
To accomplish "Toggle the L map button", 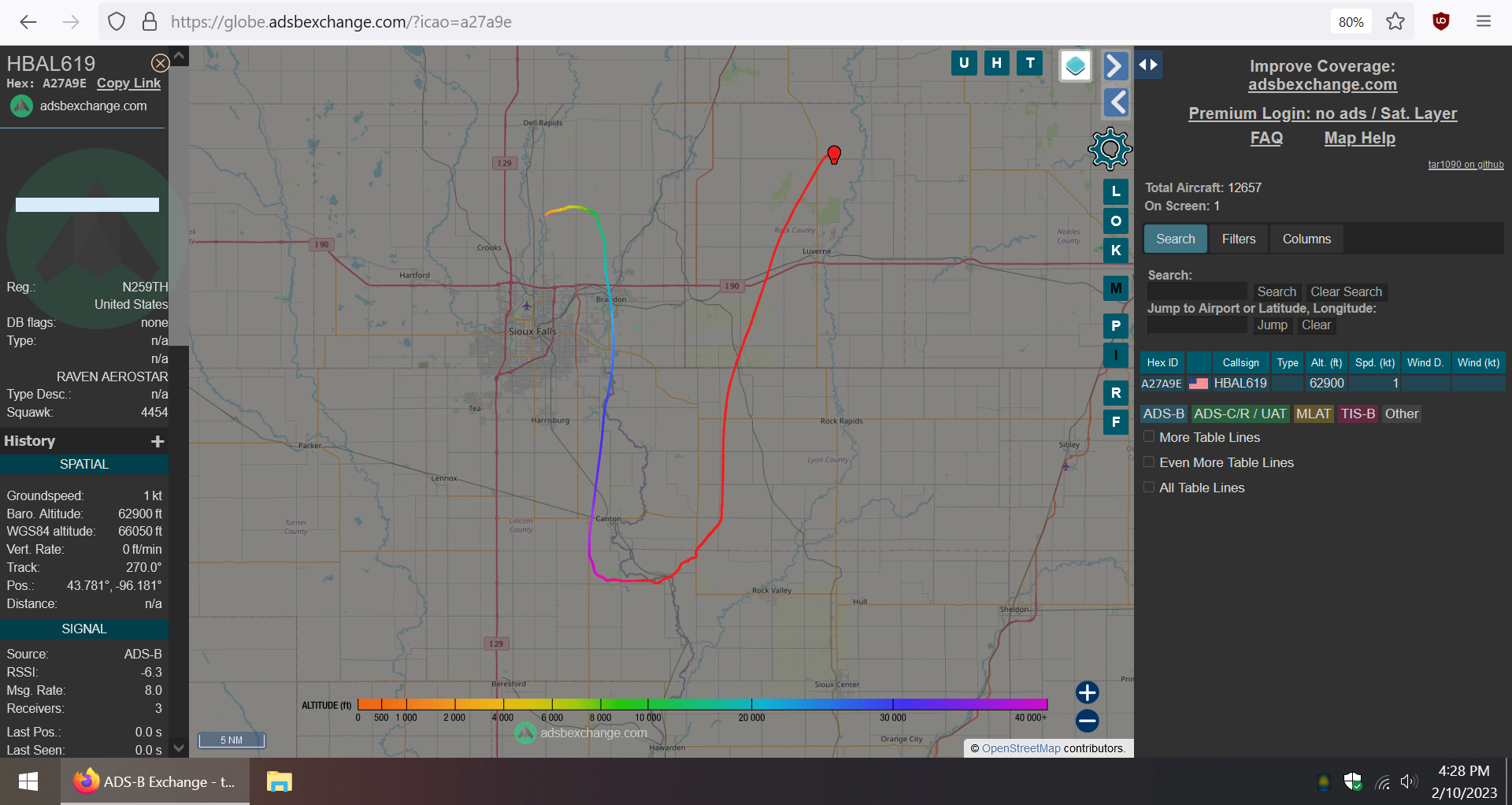I will (1116, 191).
